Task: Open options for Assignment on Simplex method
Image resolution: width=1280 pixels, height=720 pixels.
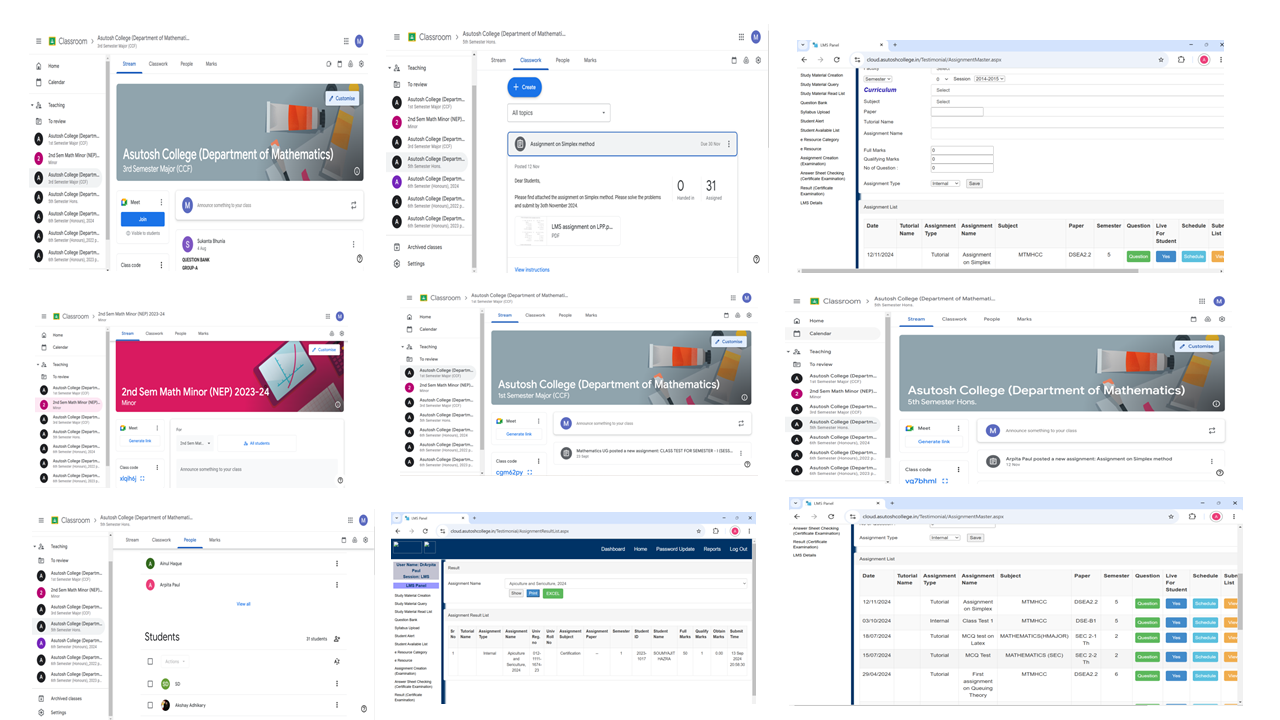Action: coord(729,144)
